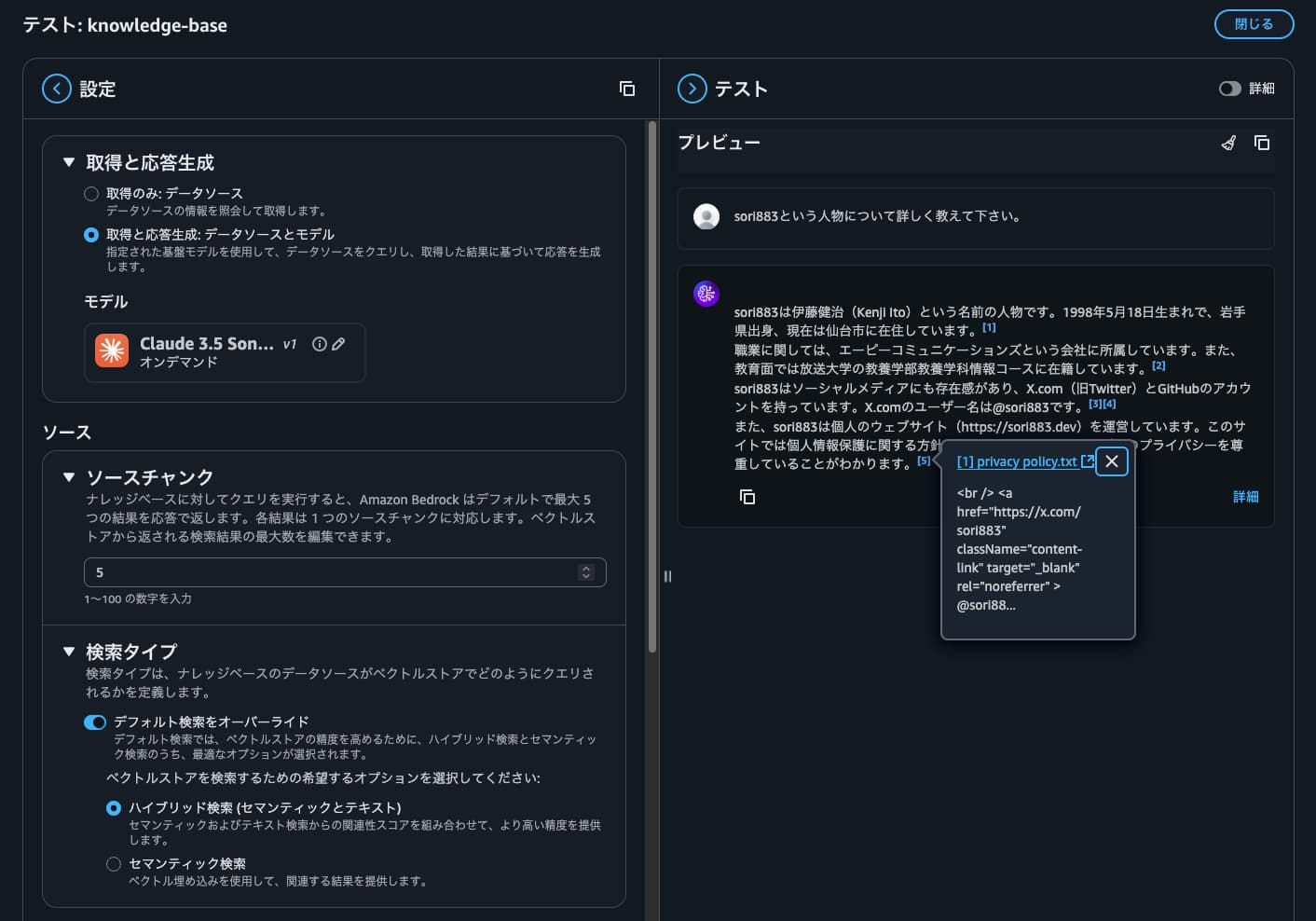
Task: Click the stepper arrows in the chunk field
Action: point(586,572)
